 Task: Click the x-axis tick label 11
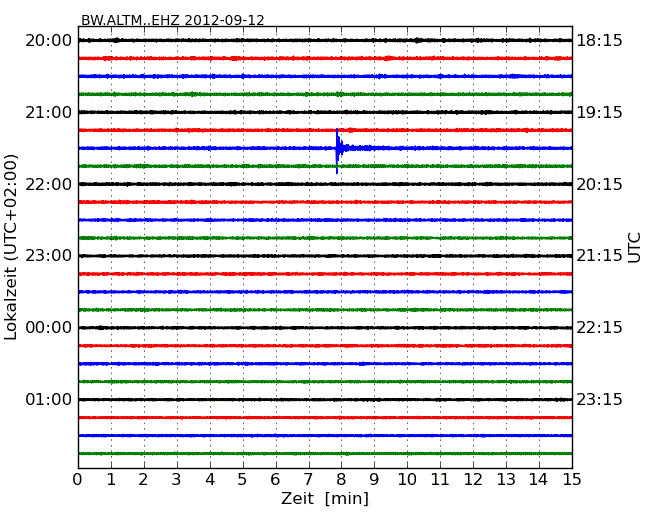pos(440,479)
